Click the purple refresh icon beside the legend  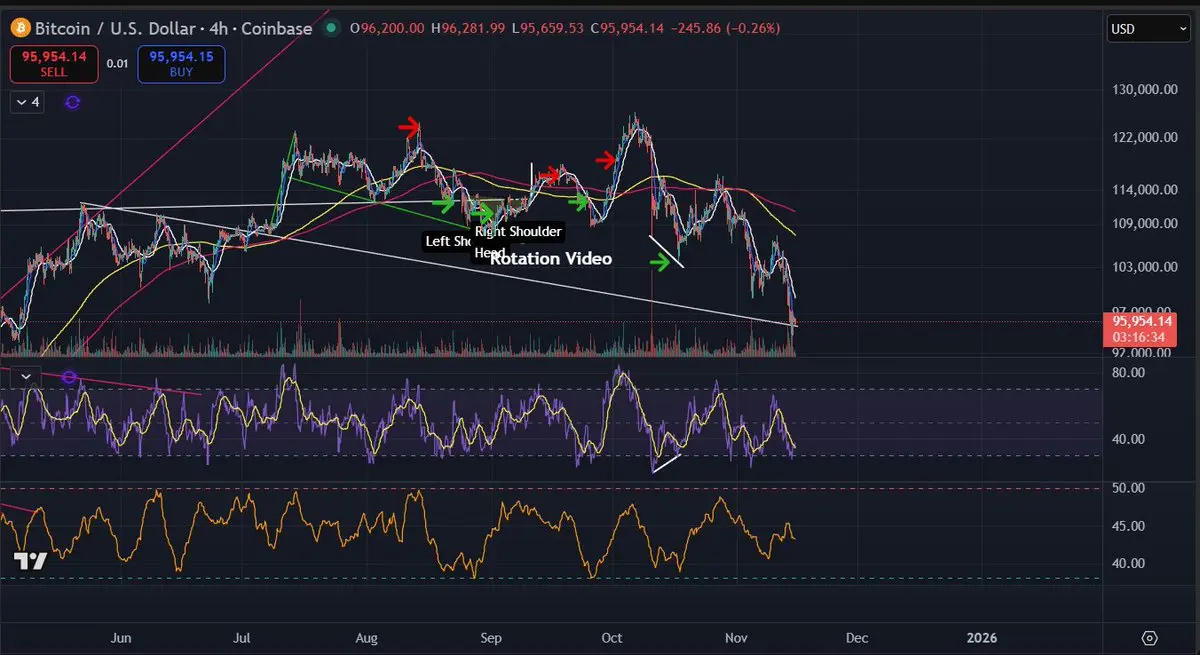point(72,102)
